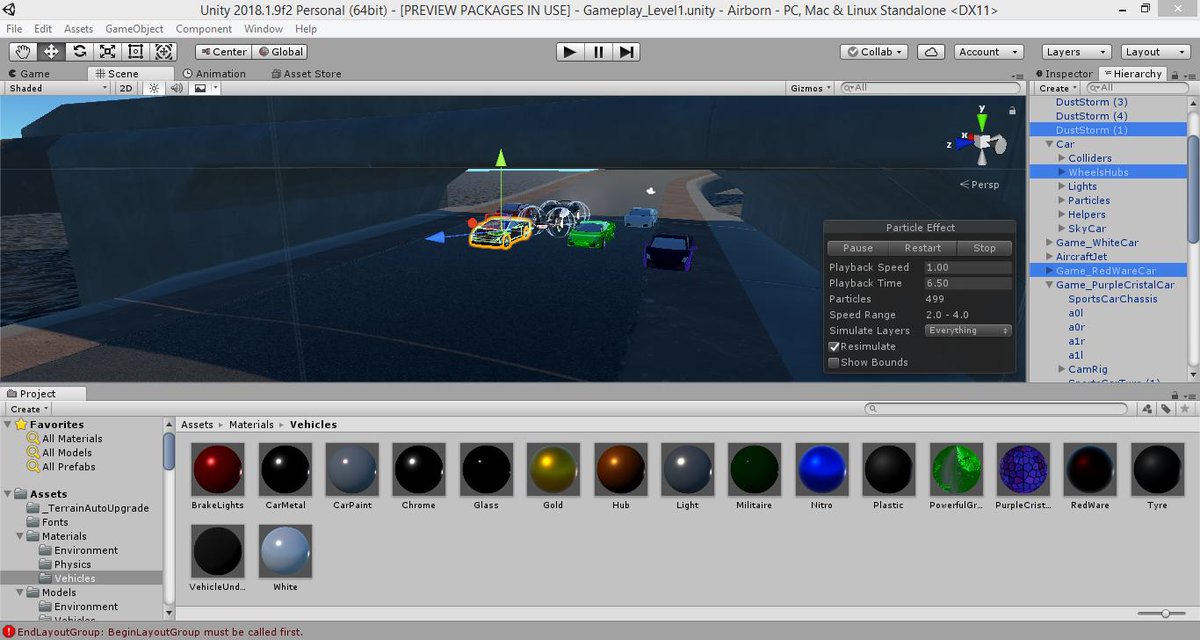This screenshot has height=640, width=1200.
Task: Open the Layout dropdown
Action: point(1154,52)
